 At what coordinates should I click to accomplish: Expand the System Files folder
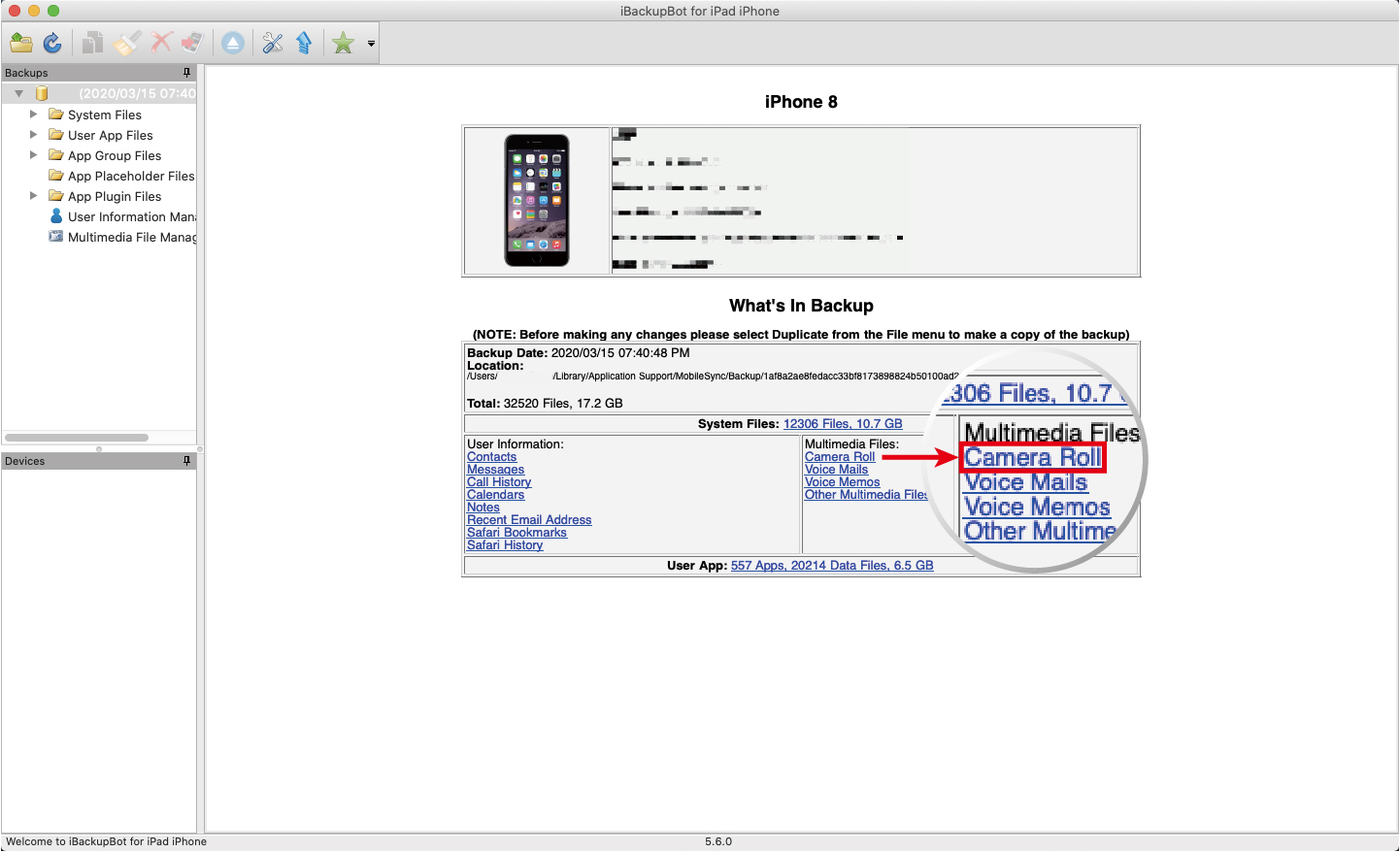pos(33,114)
